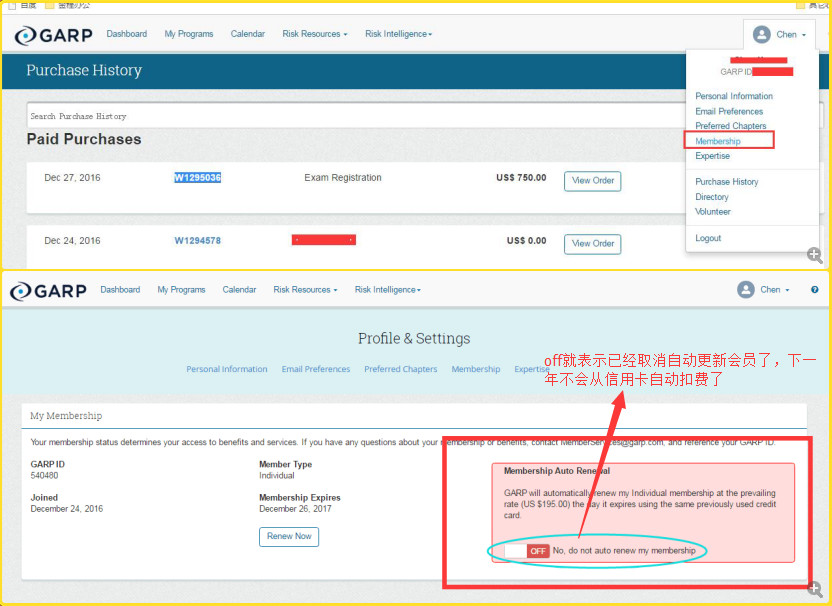Switch to the Membership settings tab

pyautogui.click(x=476, y=369)
